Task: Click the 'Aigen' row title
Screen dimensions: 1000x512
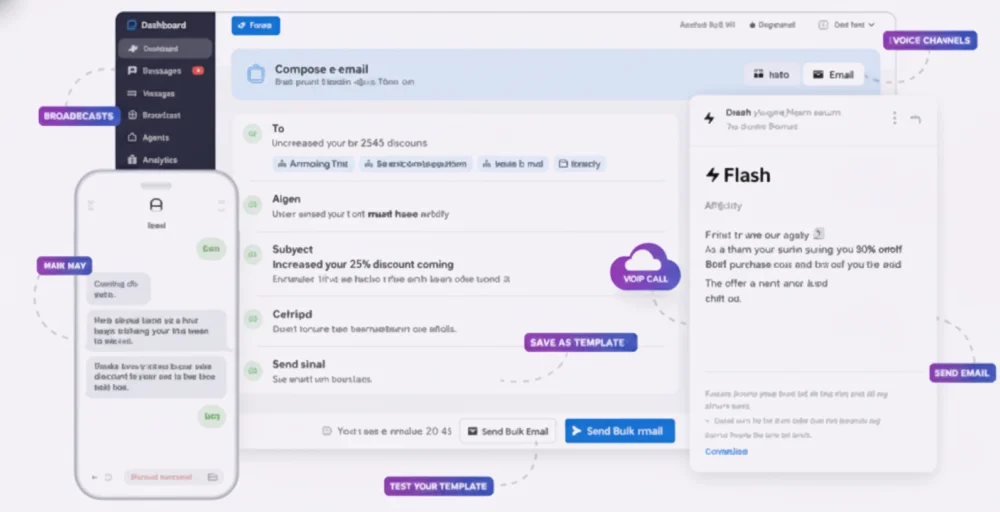Action: click(x=286, y=199)
